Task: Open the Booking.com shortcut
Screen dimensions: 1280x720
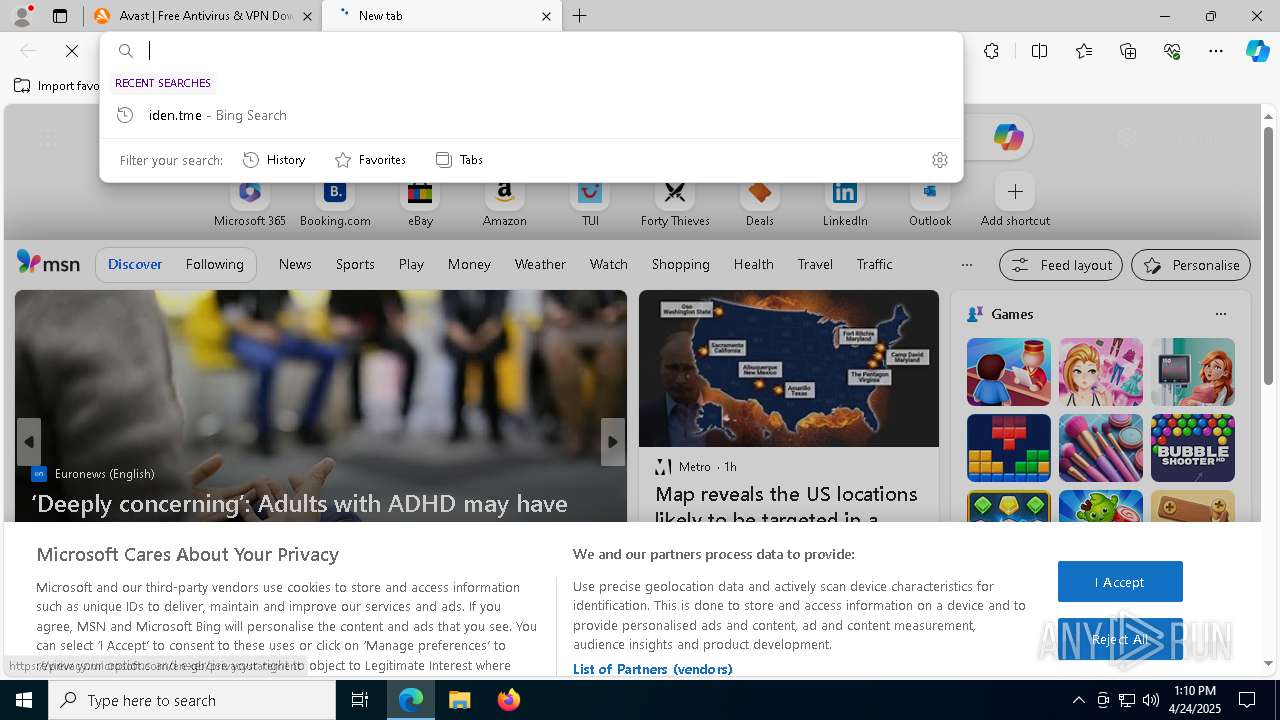Action: click(335, 203)
